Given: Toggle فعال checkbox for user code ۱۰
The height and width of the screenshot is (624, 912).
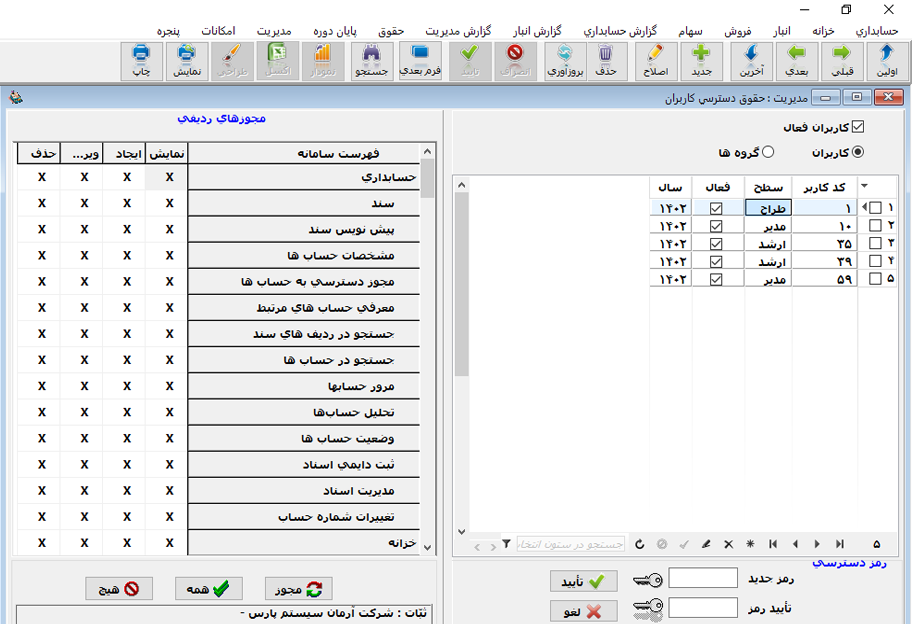Looking at the screenshot, I should coord(716,226).
